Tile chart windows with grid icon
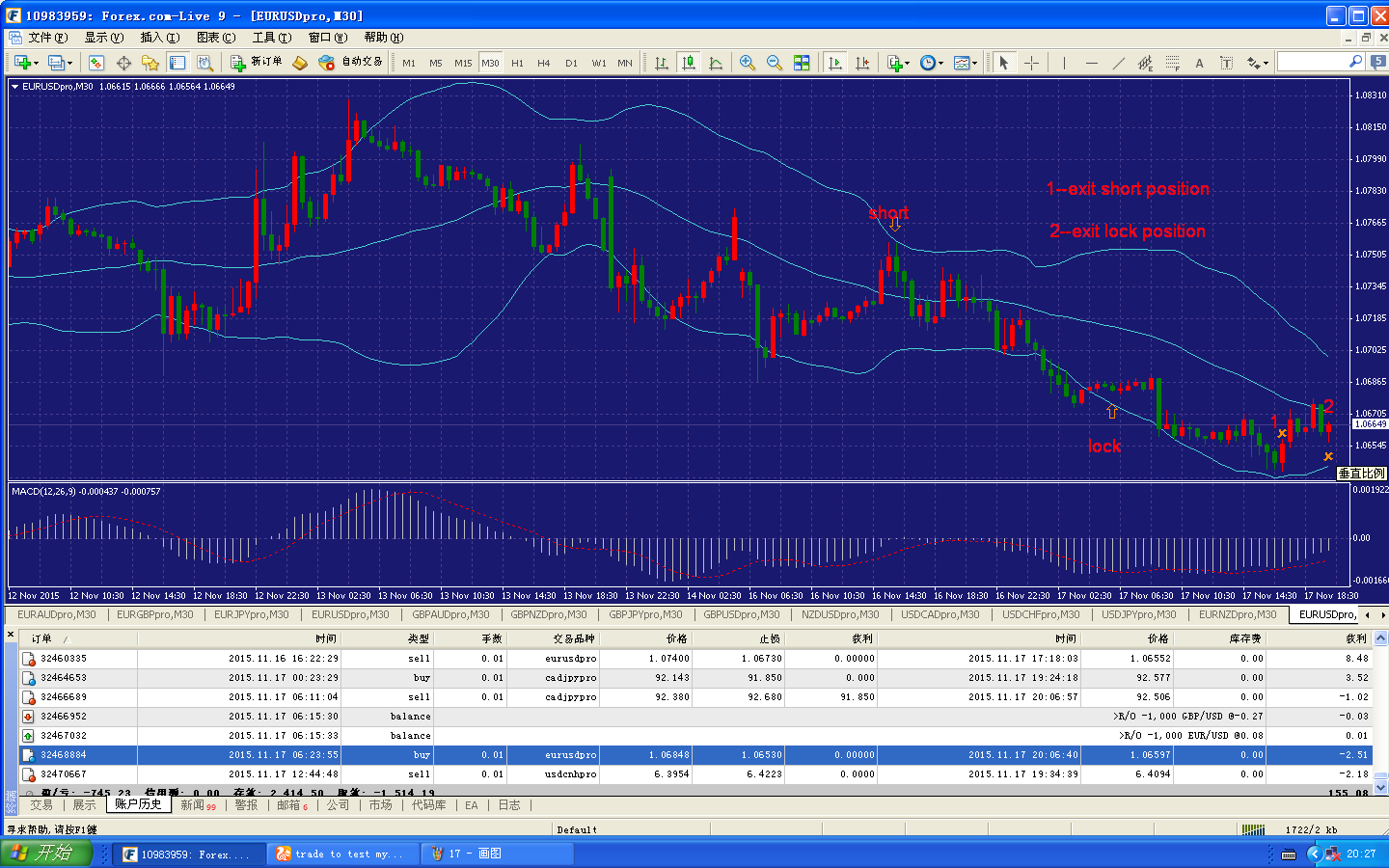This screenshot has width=1389, height=868. click(x=802, y=63)
